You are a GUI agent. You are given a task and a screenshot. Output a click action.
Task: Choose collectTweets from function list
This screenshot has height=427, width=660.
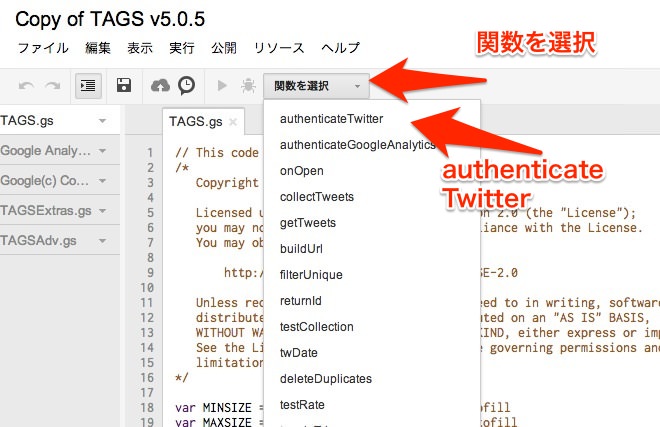[x=317, y=197]
